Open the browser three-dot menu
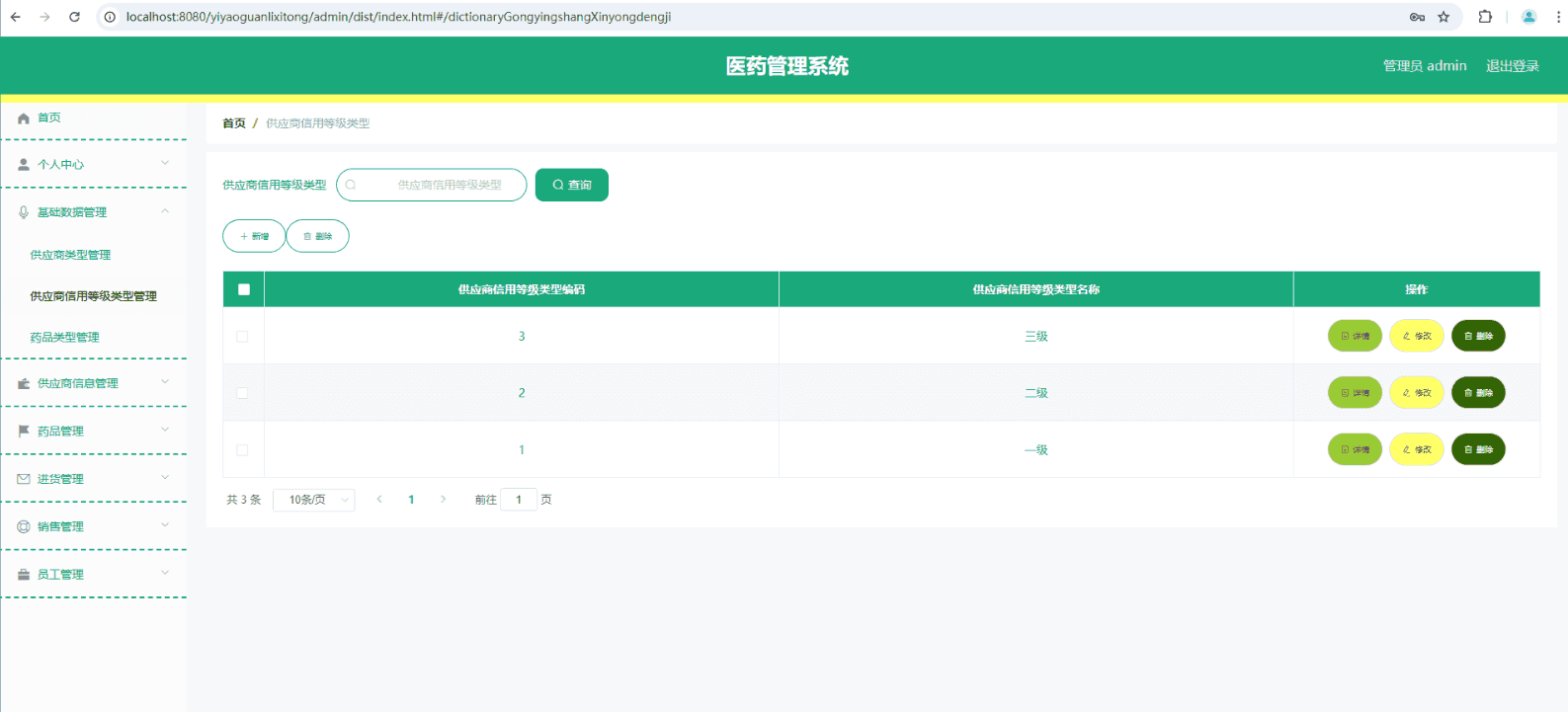Image resolution: width=1568 pixels, height=712 pixels. pyautogui.click(x=1558, y=17)
